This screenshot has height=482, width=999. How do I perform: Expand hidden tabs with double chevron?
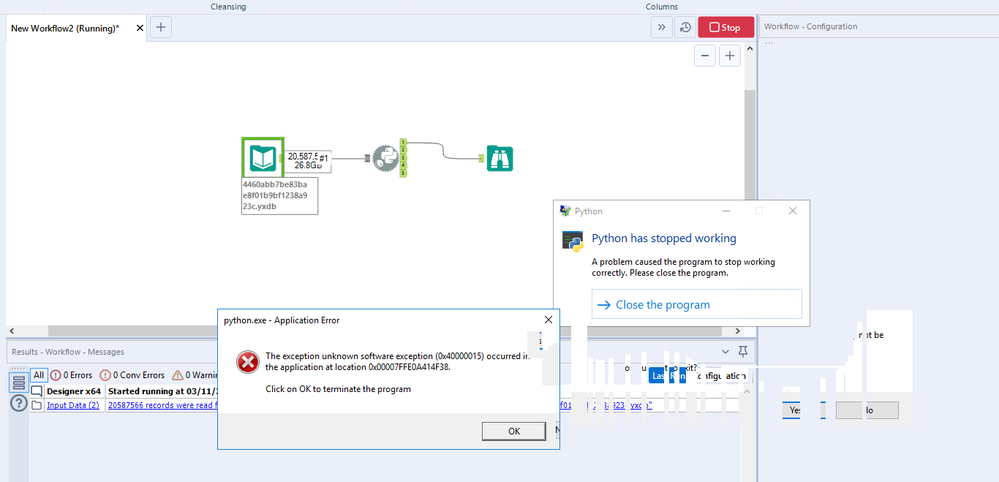pos(661,27)
